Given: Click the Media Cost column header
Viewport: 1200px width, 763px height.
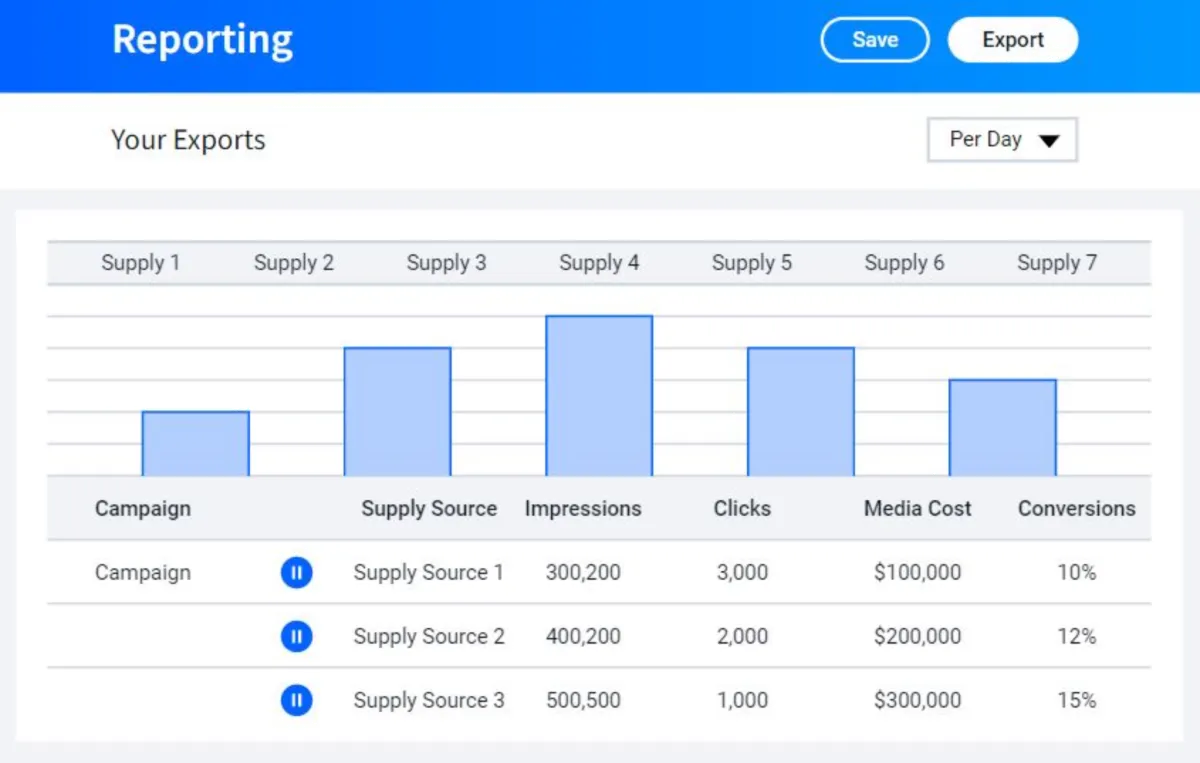Looking at the screenshot, I should [917, 508].
